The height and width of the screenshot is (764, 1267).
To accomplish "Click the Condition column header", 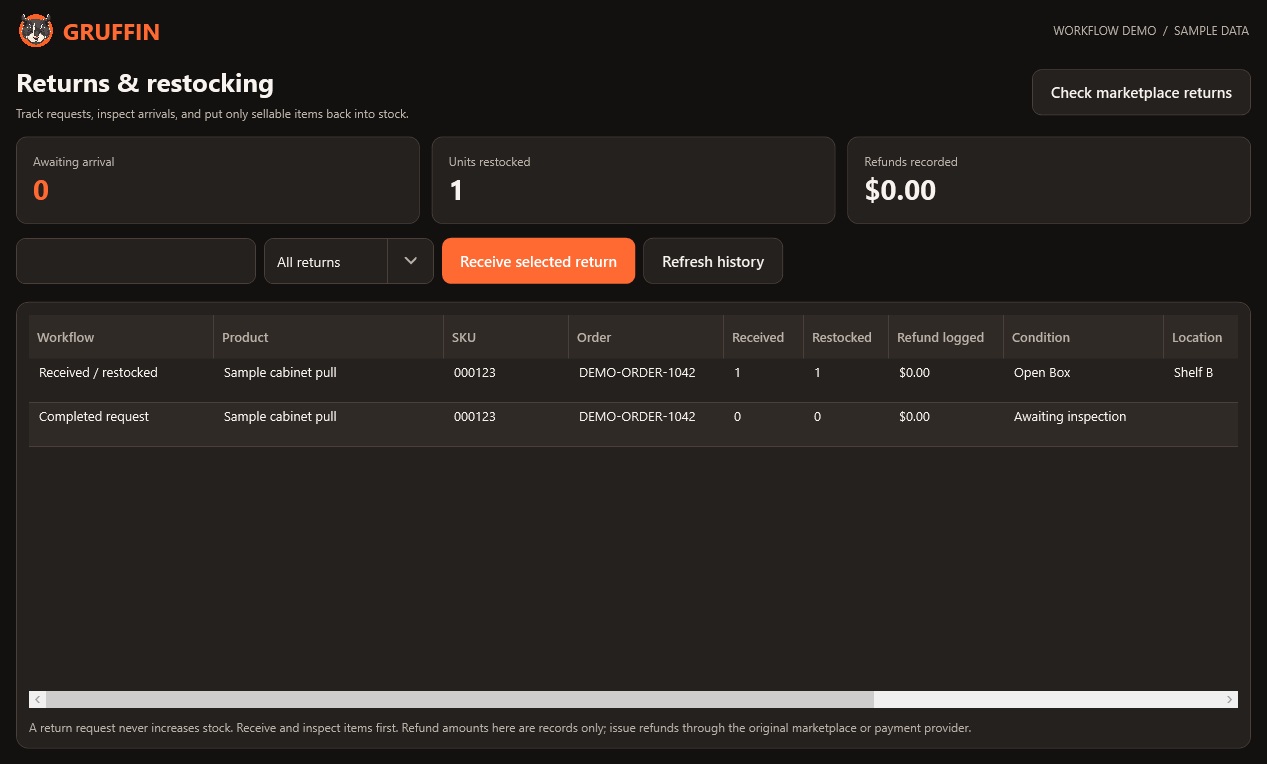I will (1084, 337).
